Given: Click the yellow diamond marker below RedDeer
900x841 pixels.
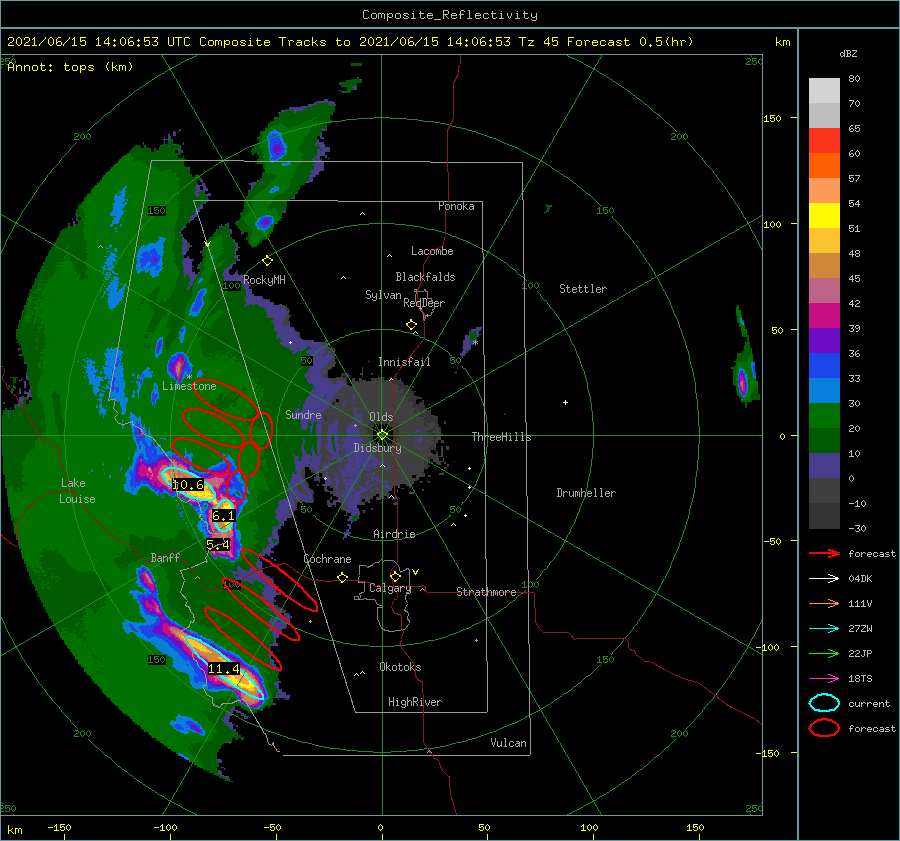Looking at the screenshot, I should click(411, 324).
